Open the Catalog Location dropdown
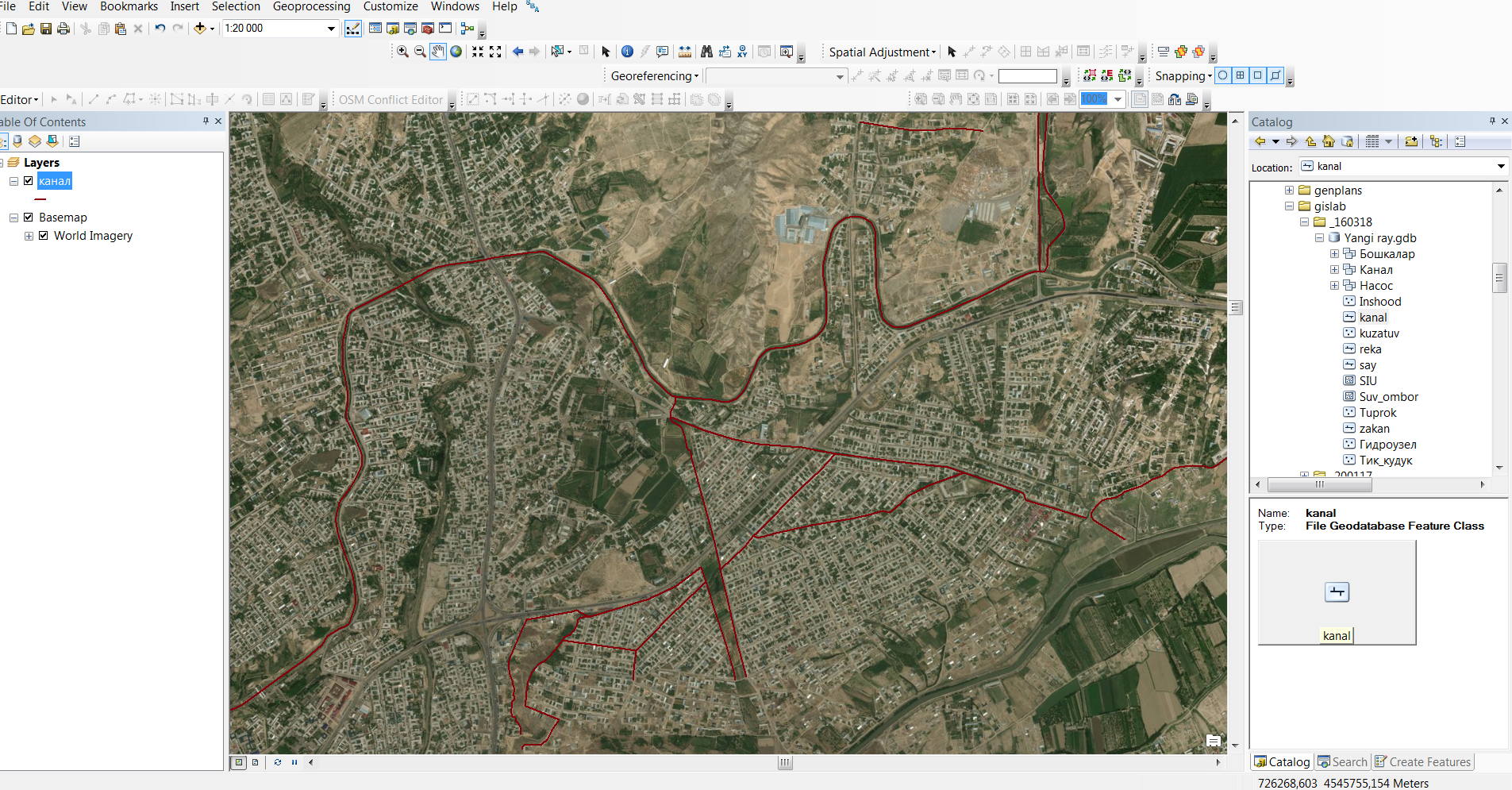This screenshot has width=1512, height=790. click(x=1501, y=167)
